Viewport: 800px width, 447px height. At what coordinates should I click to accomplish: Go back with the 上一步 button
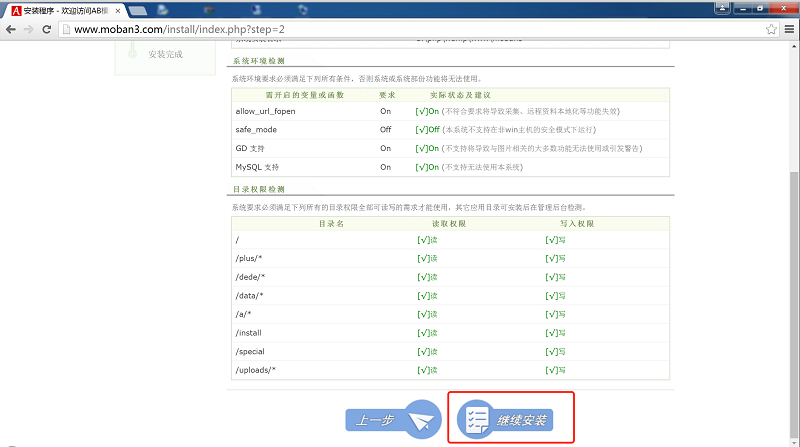point(392,420)
